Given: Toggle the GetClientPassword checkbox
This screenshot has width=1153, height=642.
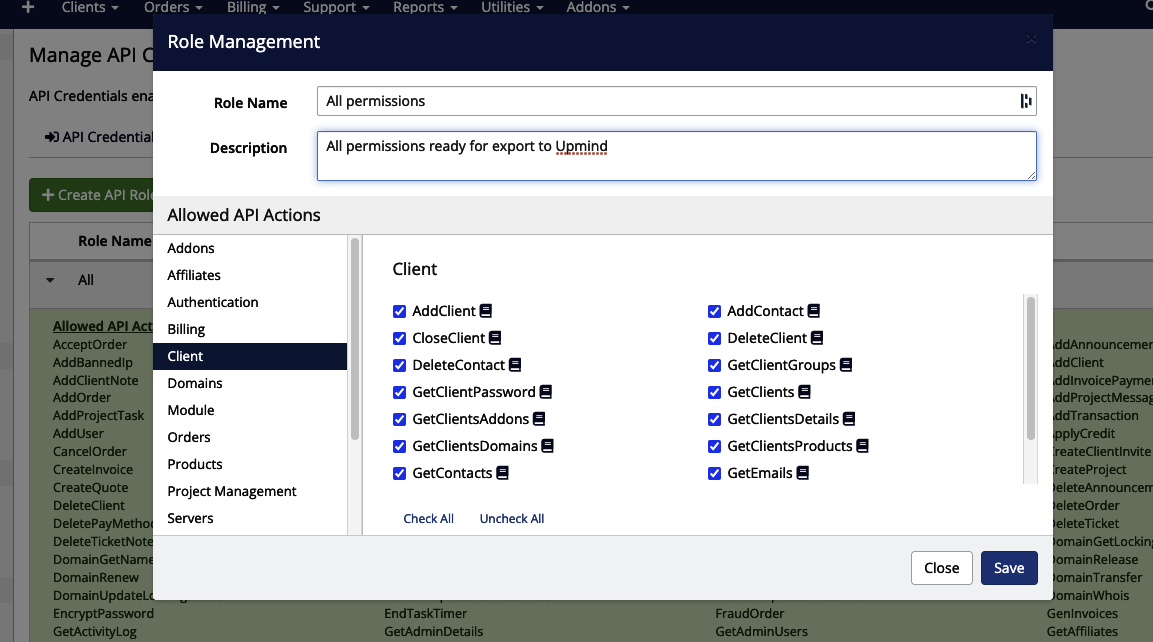Looking at the screenshot, I should (399, 392).
